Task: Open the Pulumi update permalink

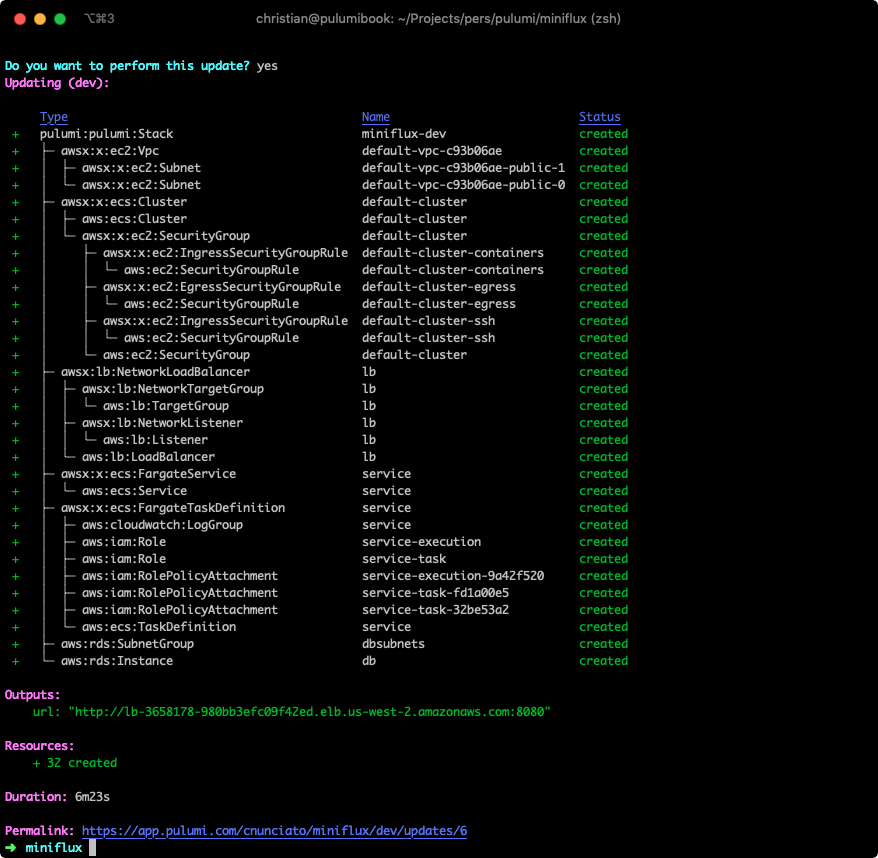Action: click(274, 831)
